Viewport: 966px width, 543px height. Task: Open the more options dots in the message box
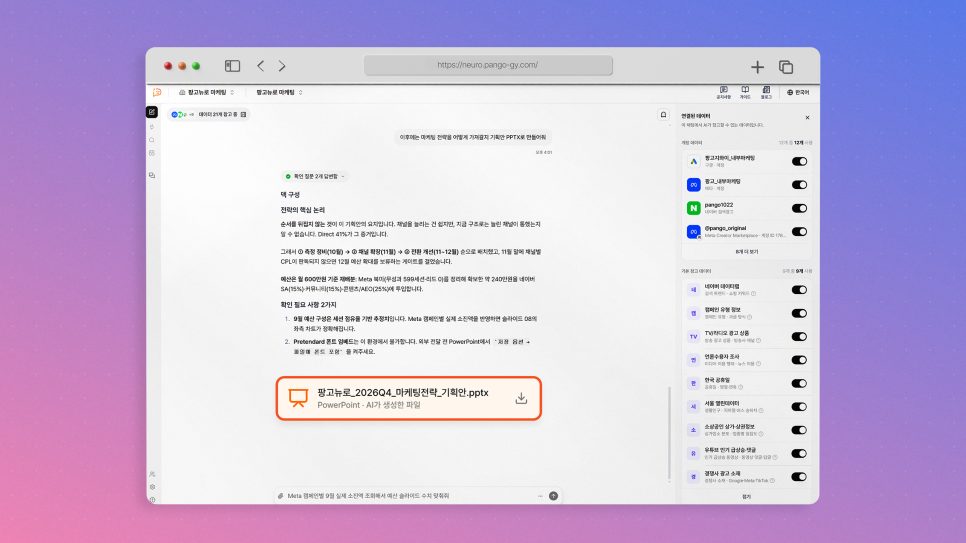540,496
